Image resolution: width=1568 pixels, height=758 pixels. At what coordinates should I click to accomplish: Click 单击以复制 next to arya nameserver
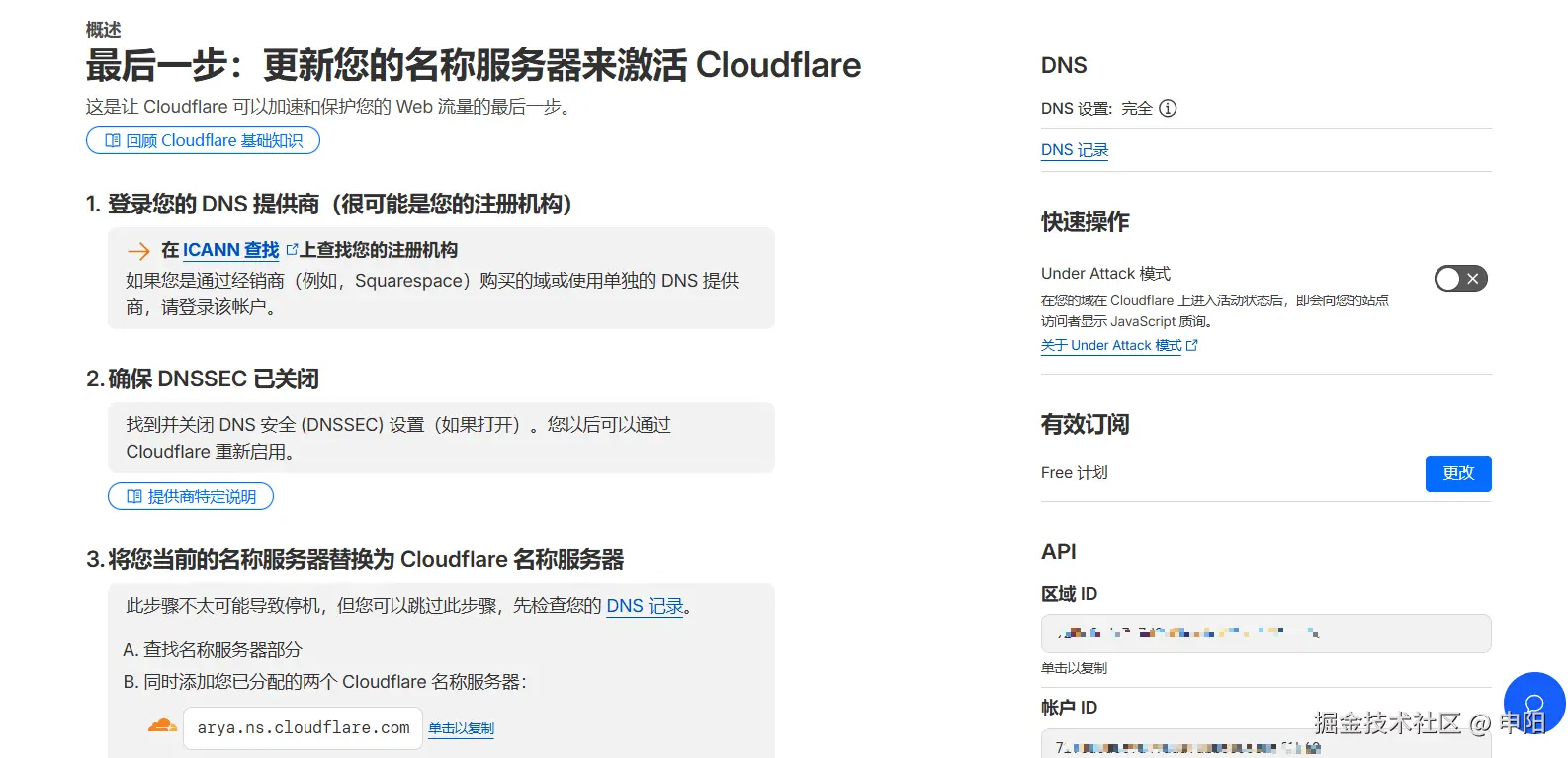pyautogui.click(x=461, y=728)
